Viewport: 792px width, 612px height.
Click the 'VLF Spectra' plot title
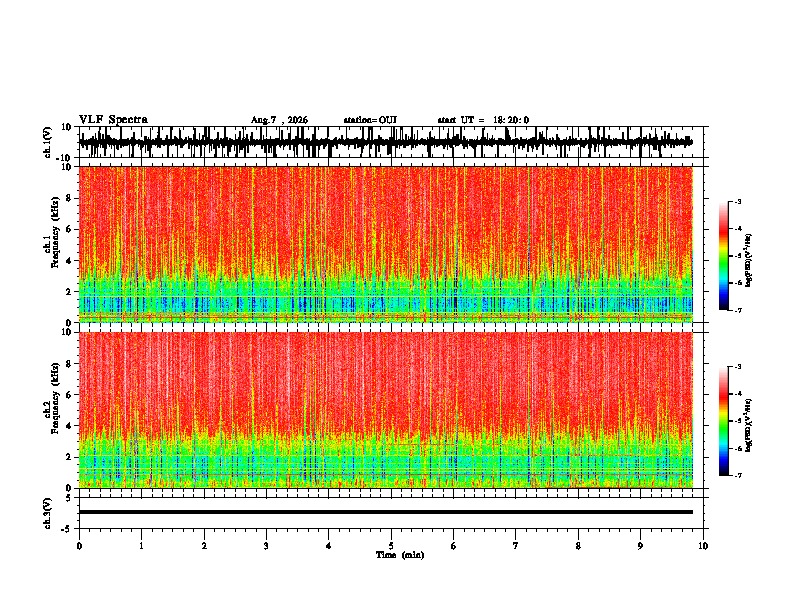(113, 120)
